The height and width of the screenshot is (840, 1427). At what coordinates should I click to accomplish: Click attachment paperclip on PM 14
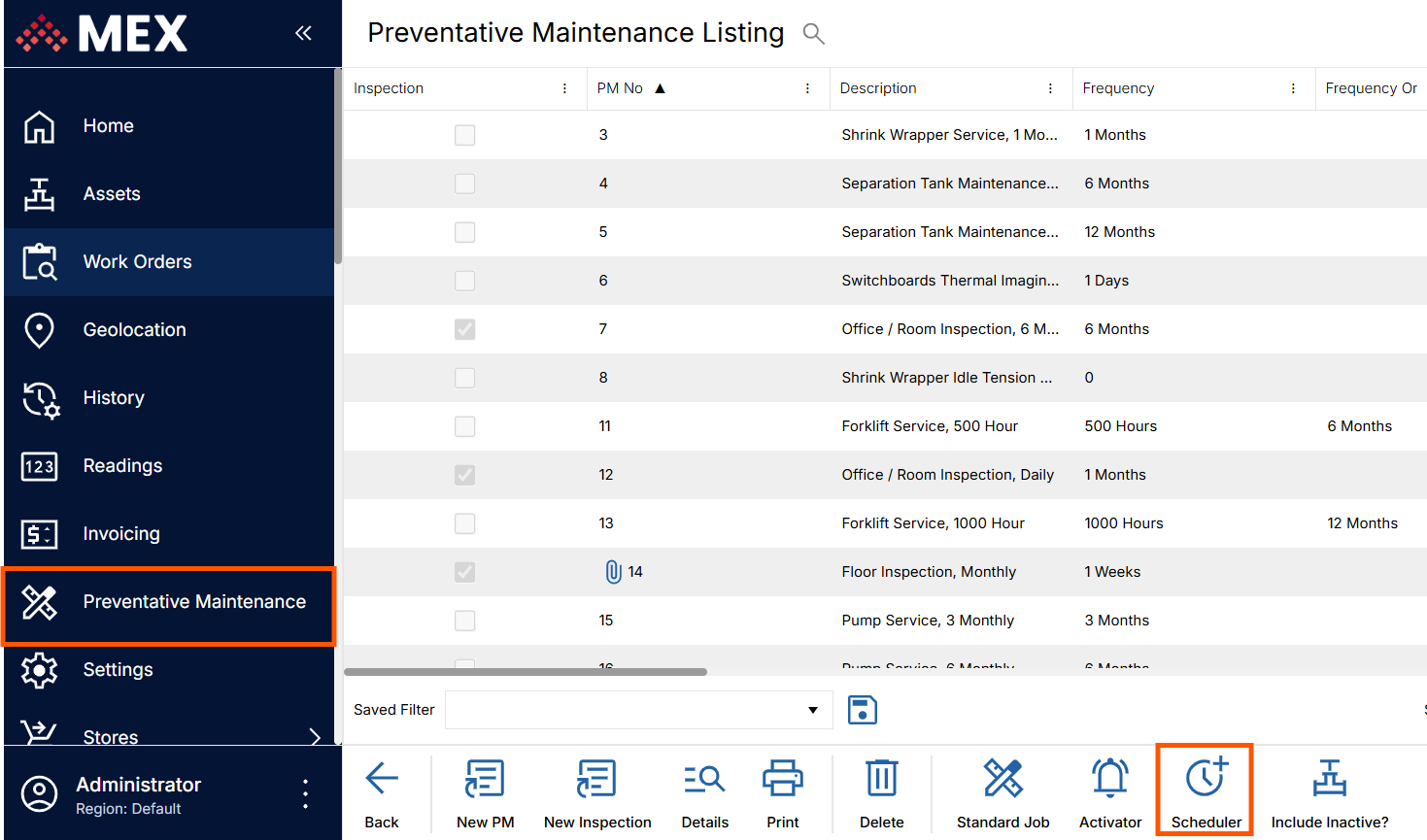coord(613,572)
